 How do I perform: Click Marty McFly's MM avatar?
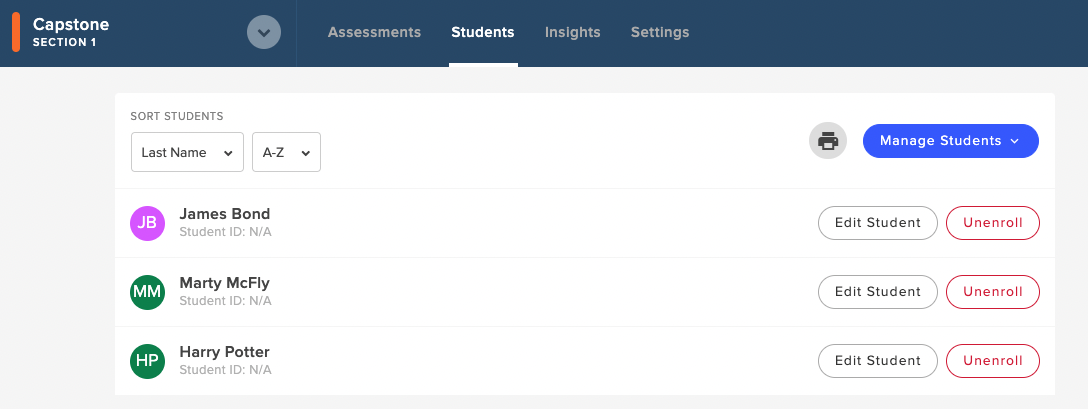pyautogui.click(x=147, y=292)
